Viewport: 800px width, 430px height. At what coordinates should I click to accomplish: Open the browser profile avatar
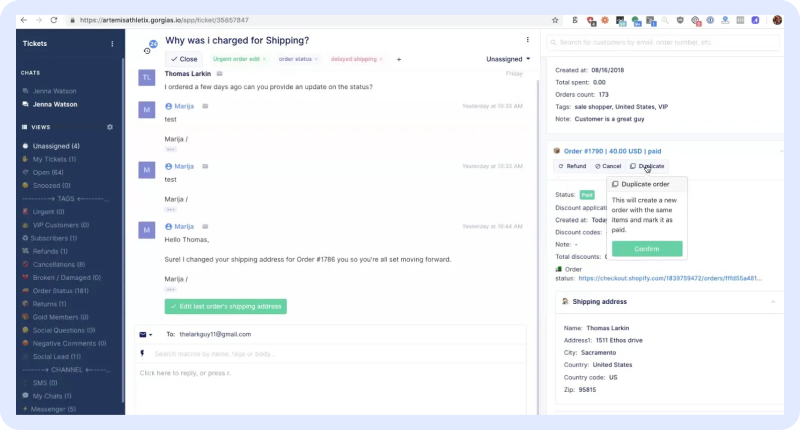tap(777, 20)
